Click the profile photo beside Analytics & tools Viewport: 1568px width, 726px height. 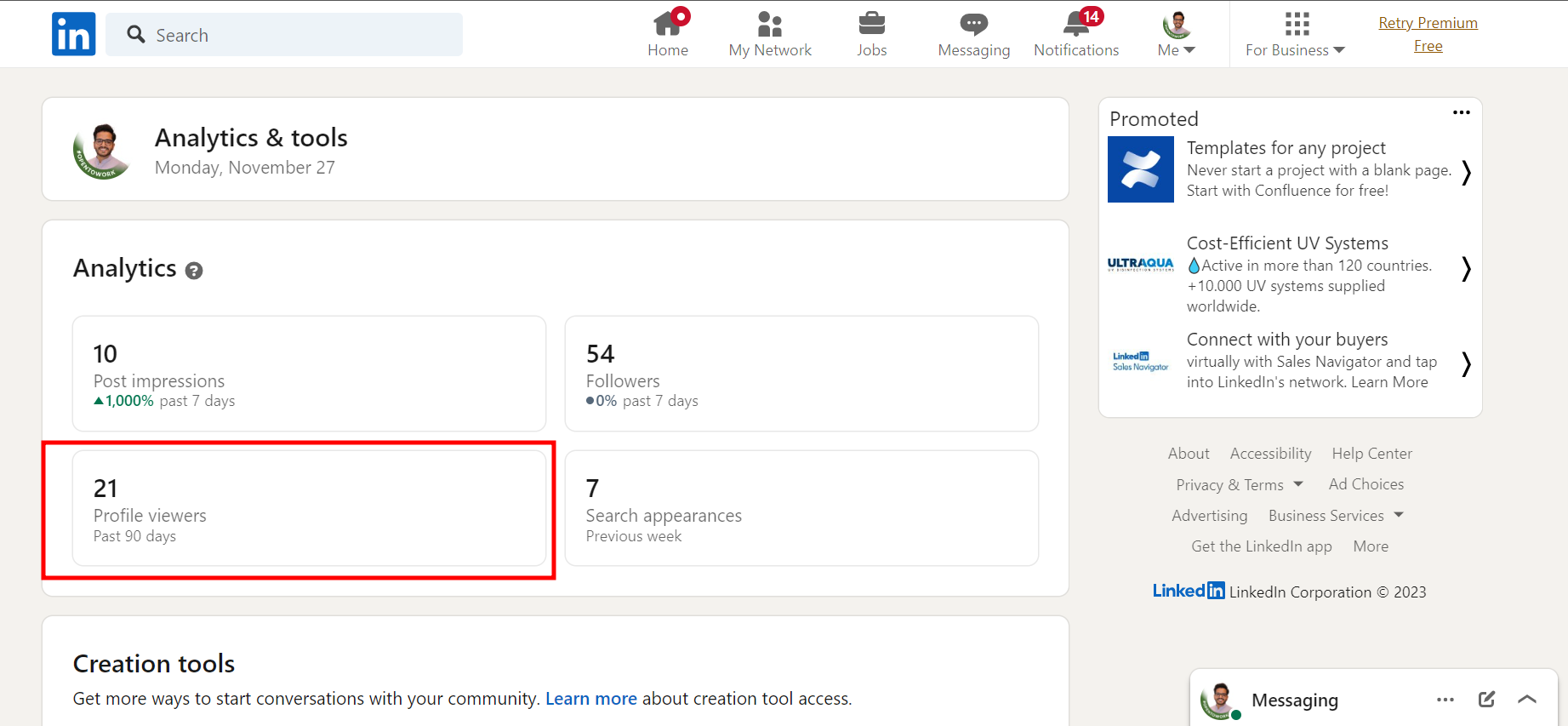(103, 151)
